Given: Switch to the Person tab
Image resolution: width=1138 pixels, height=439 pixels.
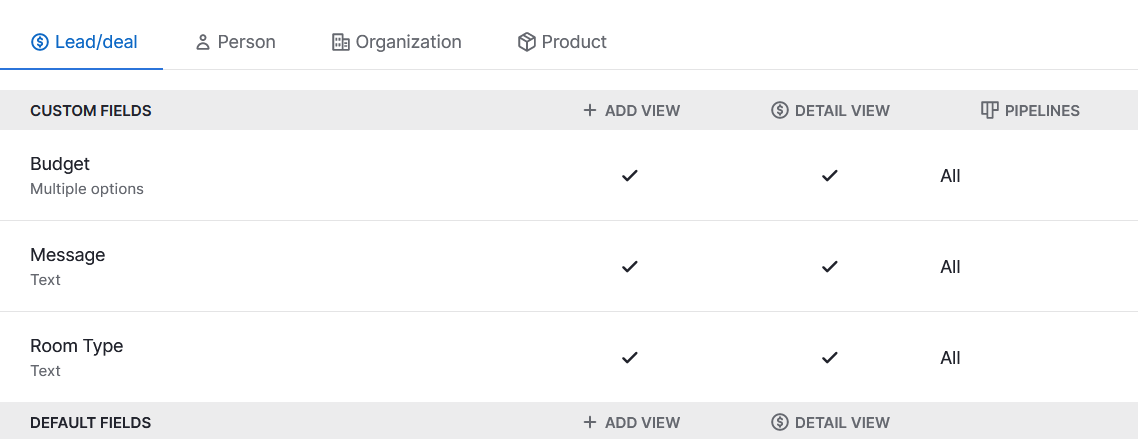Looking at the screenshot, I should (x=235, y=42).
